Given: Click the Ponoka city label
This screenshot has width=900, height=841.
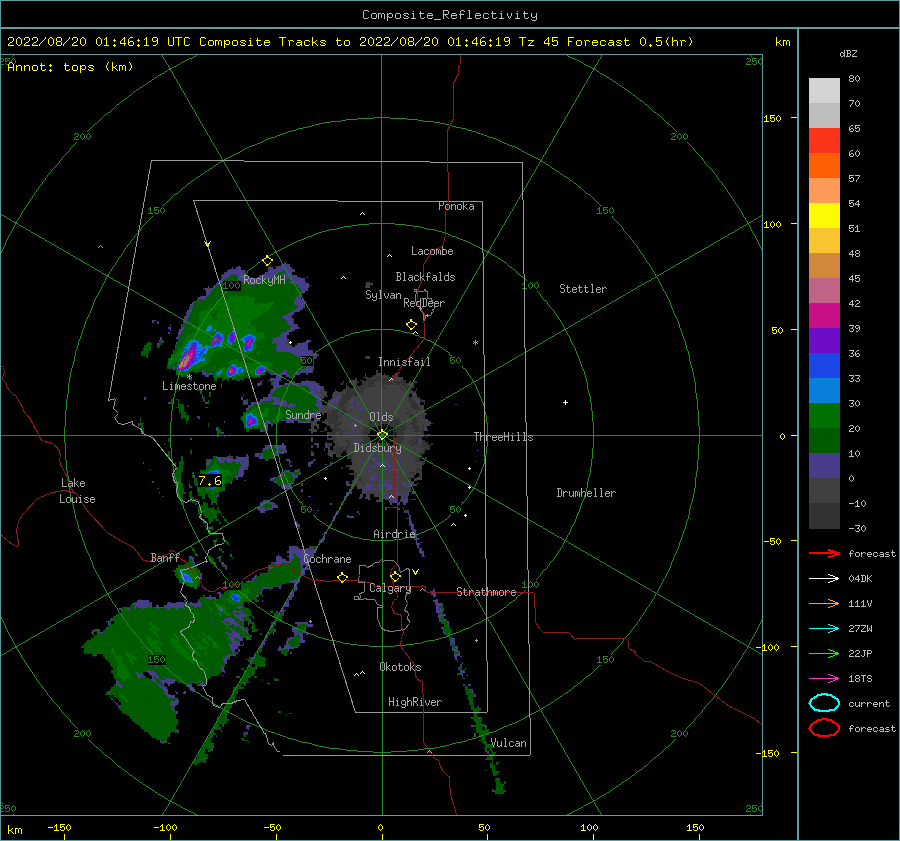Looking at the screenshot, I should (x=456, y=206).
